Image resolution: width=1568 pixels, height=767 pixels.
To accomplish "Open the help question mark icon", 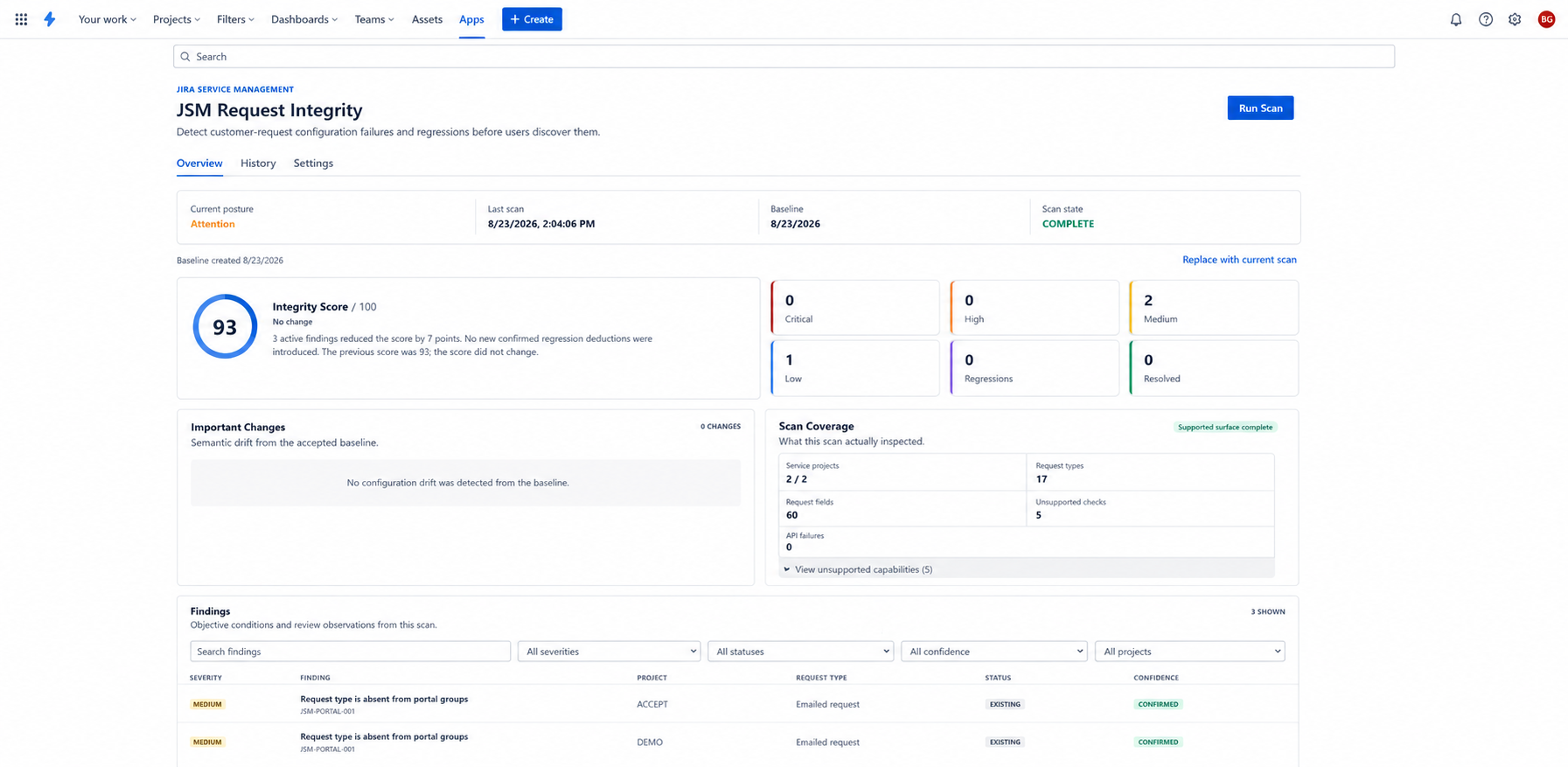I will (x=1486, y=19).
